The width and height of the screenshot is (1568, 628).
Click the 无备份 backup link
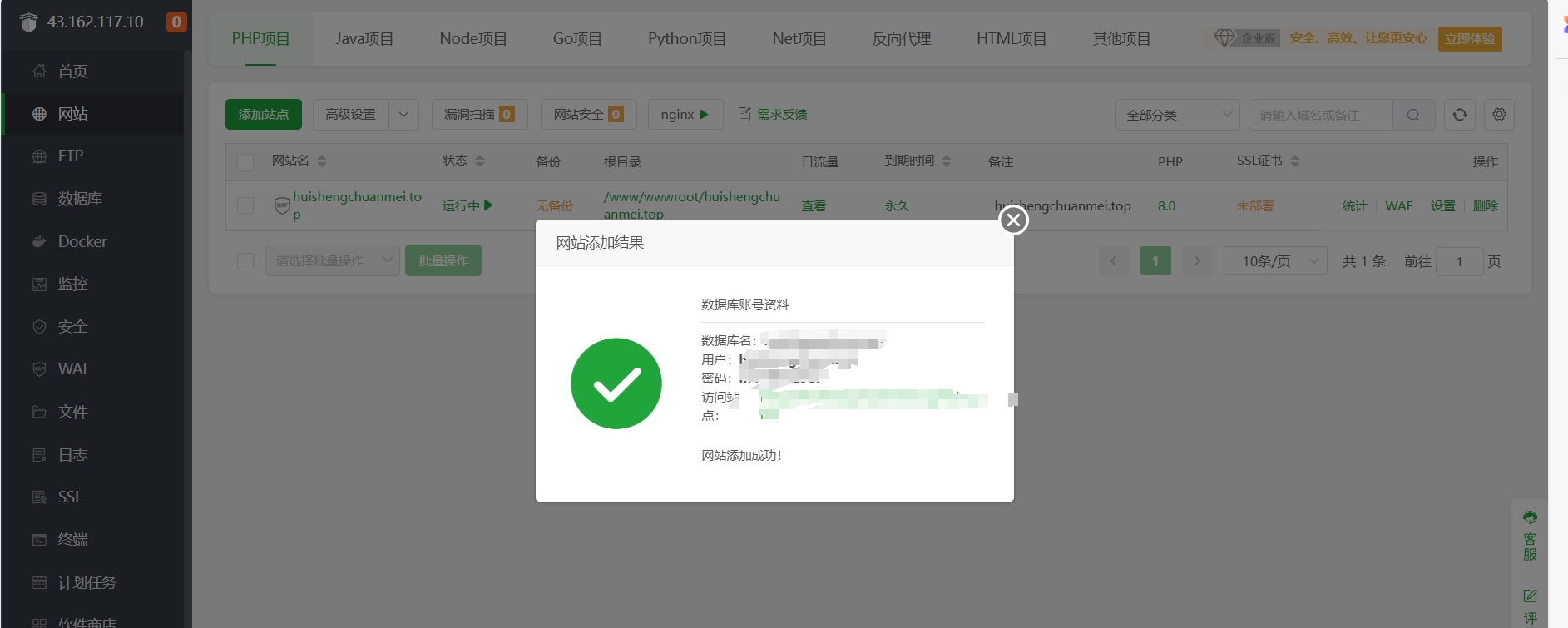[x=555, y=206]
